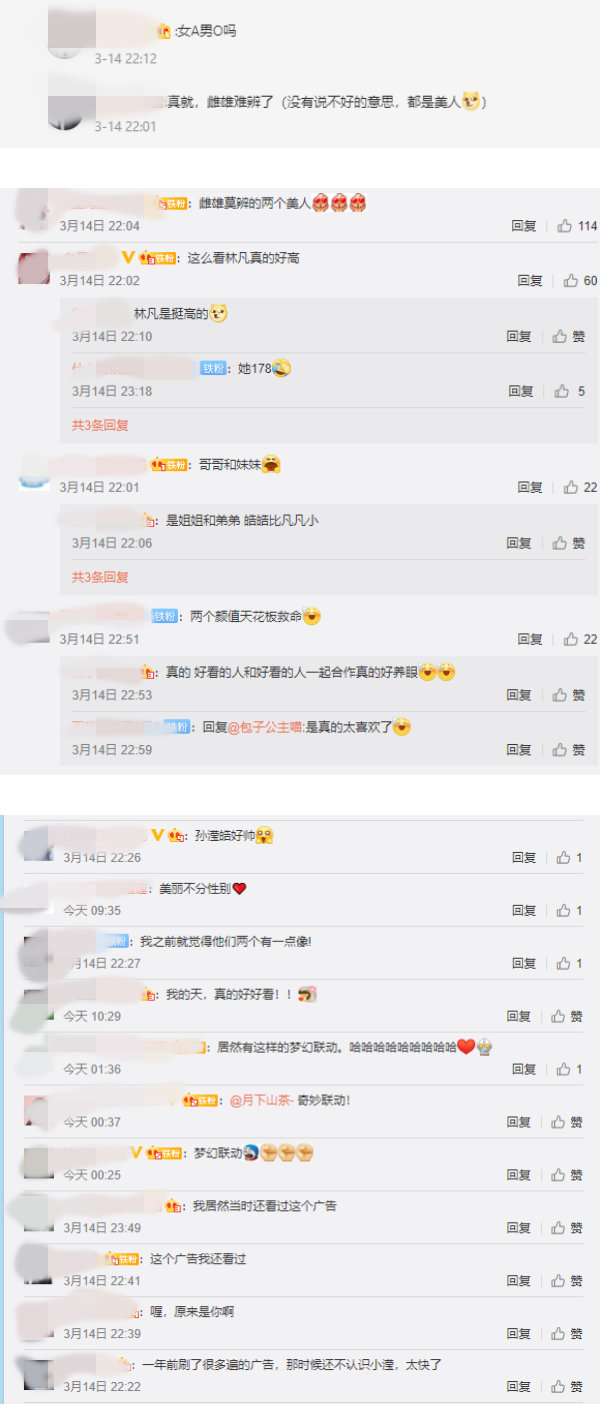Viewport: 600px width, 1404px height.
Task: Open avatar of "这么看林凡真的好高" commenter
Action: [34, 268]
